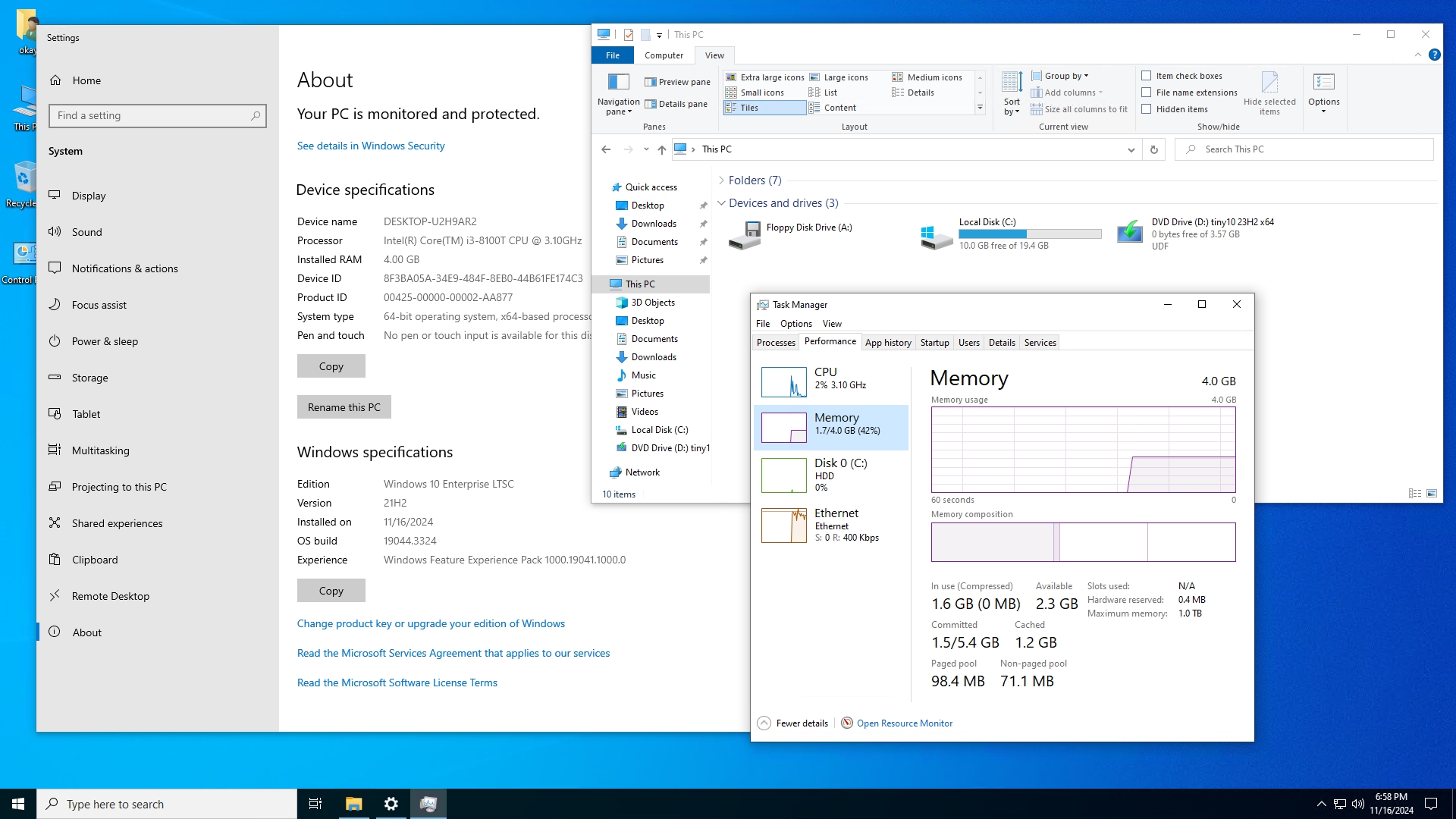Image resolution: width=1456 pixels, height=819 pixels.
Task: Click the Storage icon in Settings sidebar
Action: pyautogui.click(x=55, y=377)
